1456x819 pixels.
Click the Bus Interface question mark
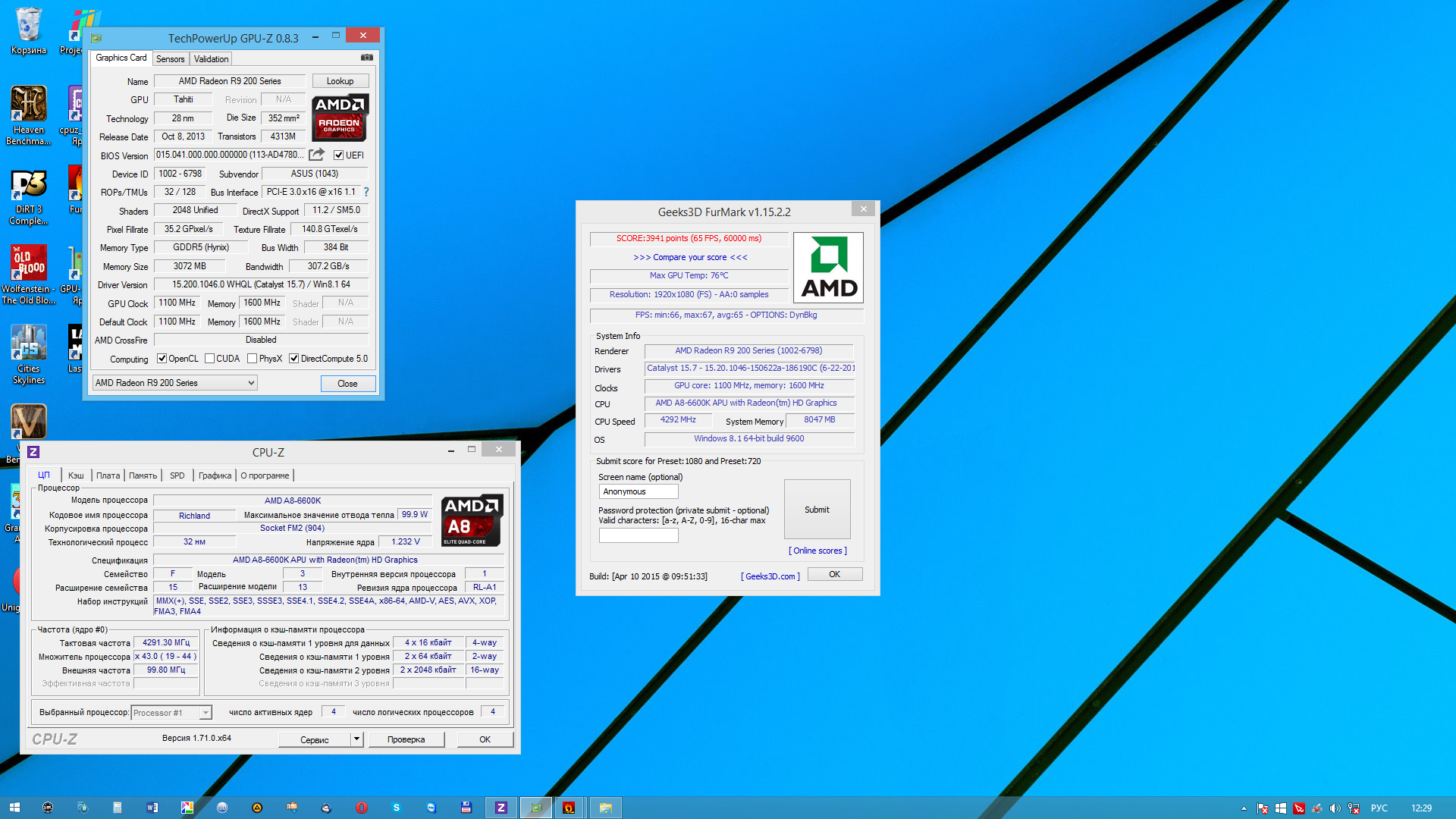point(366,192)
